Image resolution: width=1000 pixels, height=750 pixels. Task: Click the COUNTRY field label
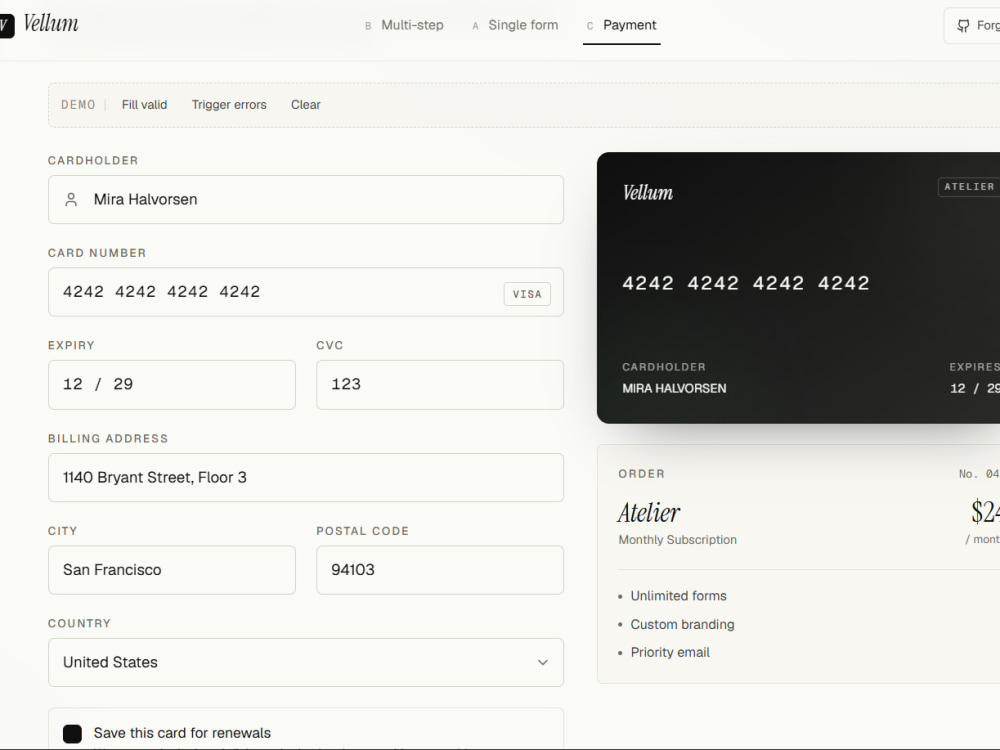pyautogui.click(x=79, y=624)
